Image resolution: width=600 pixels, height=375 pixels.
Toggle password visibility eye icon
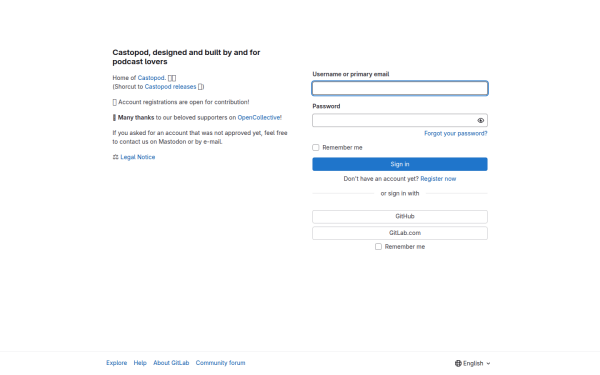[481, 121]
